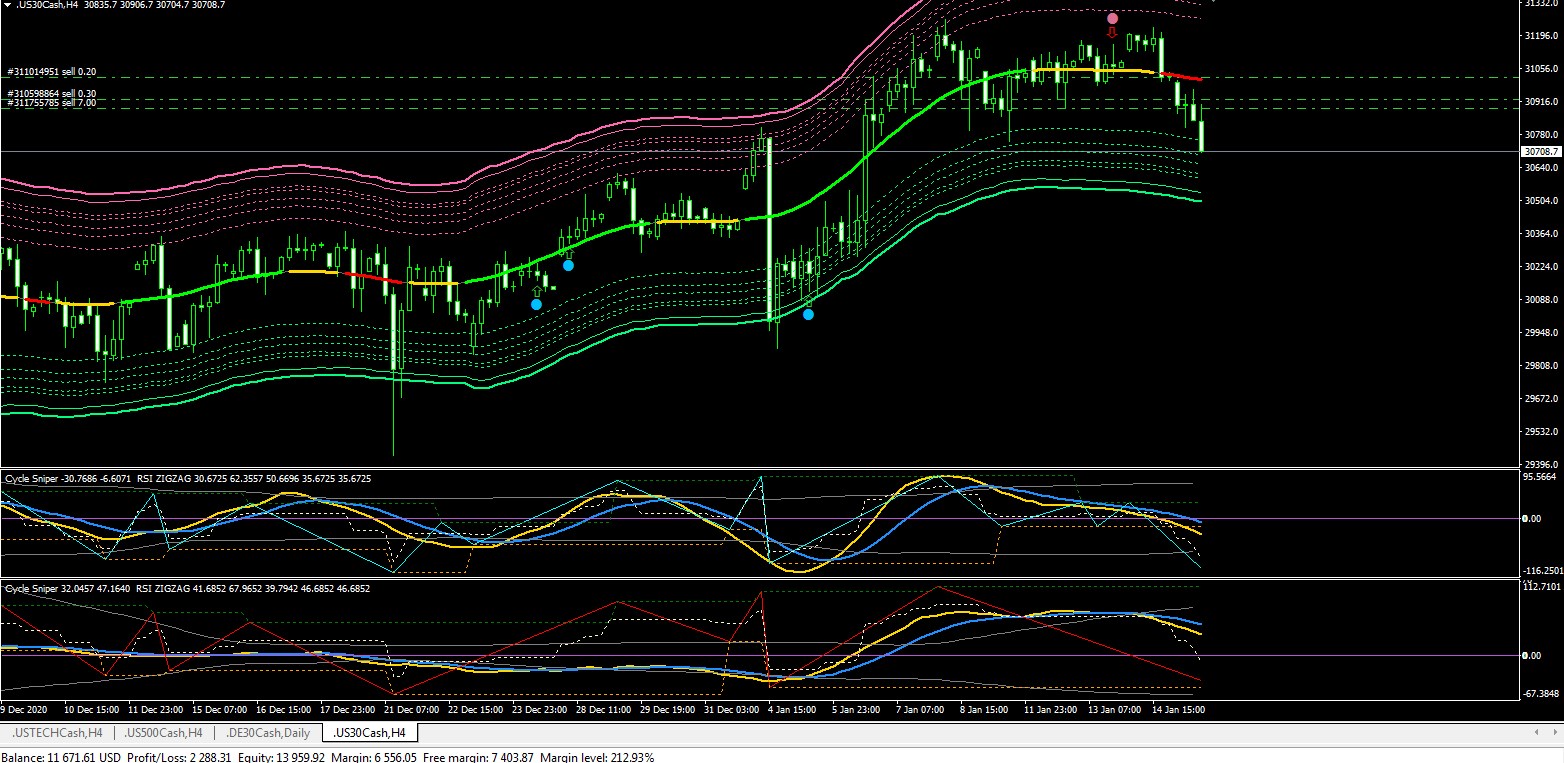The image size is (1564, 763).
Task: Click the 29948.0 price axis label
Action: point(1540,333)
